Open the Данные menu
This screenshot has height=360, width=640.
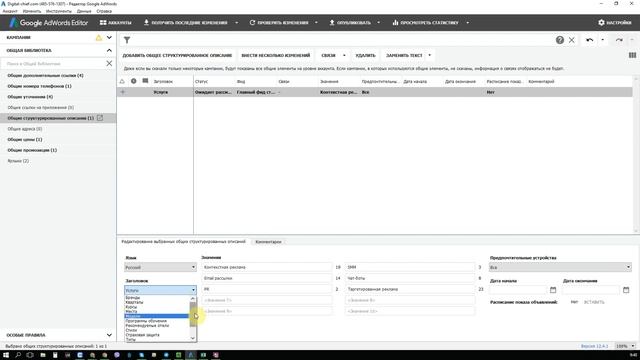84,11
